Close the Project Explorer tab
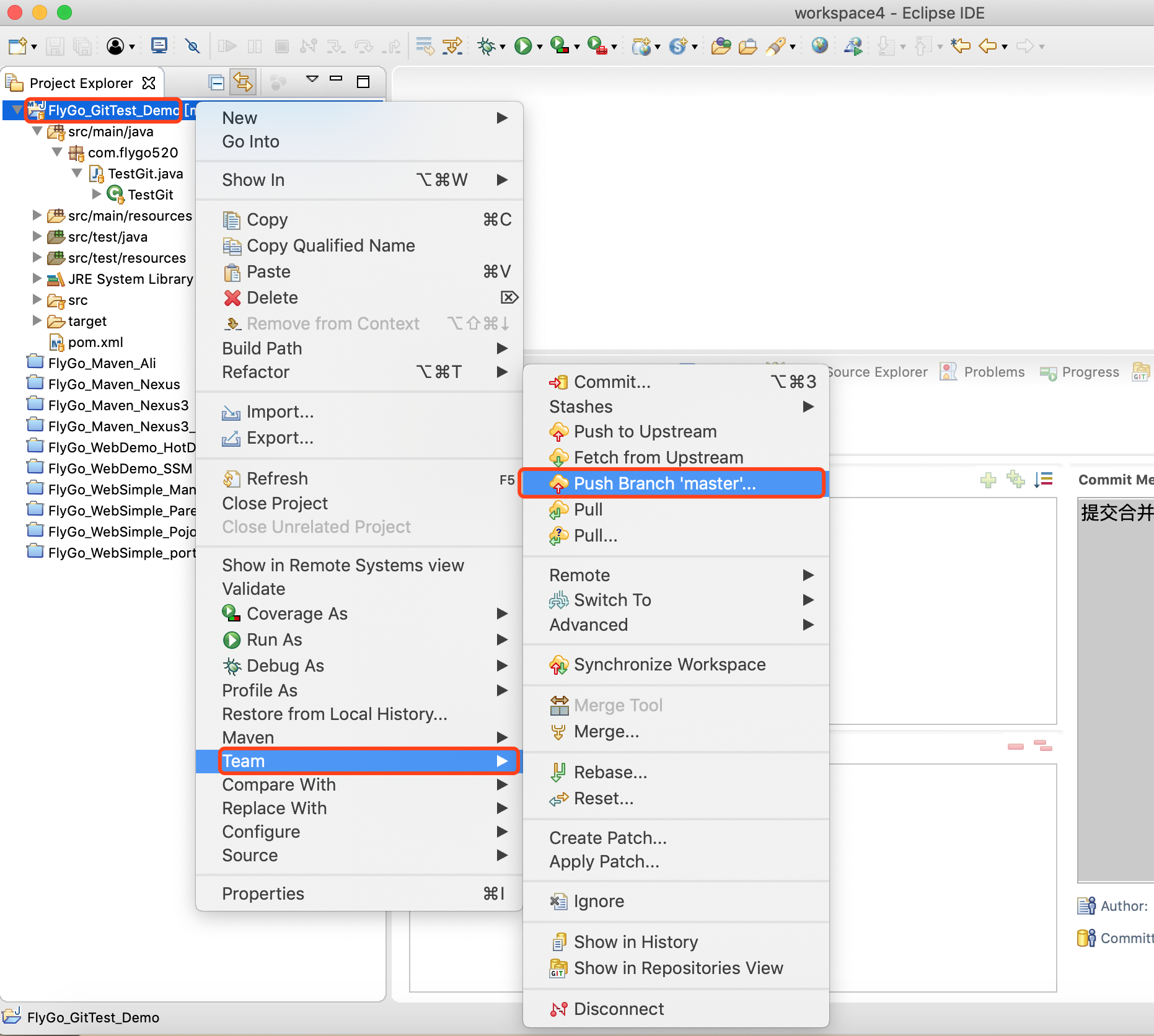Screen dimensions: 1154x1036 tap(149, 83)
